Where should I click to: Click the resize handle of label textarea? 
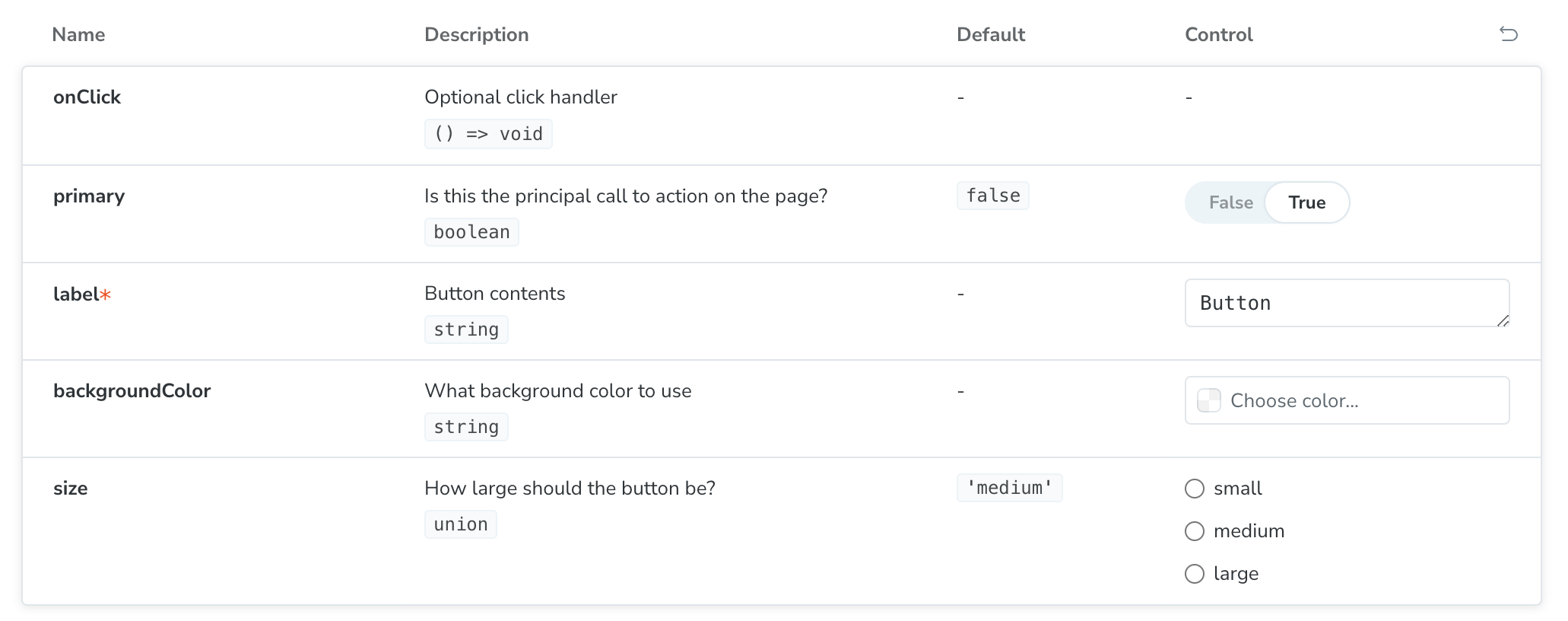tap(1503, 320)
